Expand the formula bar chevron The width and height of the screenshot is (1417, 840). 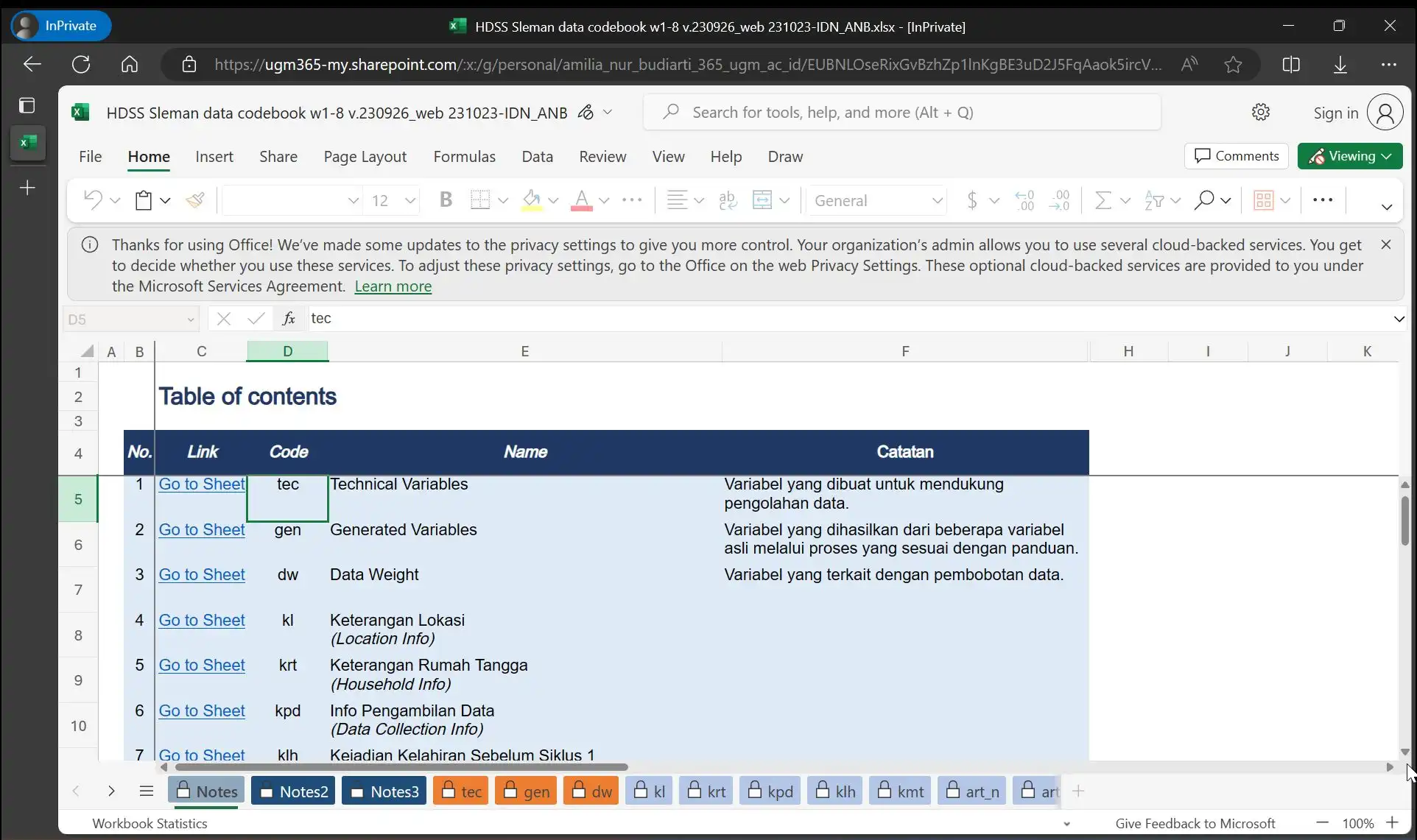tap(1399, 319)
